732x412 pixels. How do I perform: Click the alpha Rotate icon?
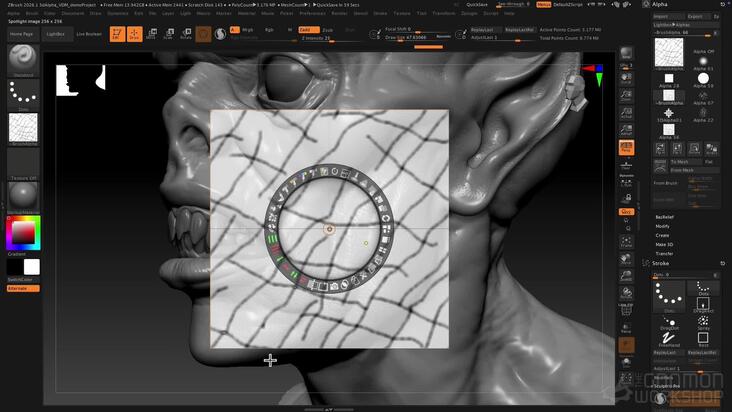click(x=694, y=149)
